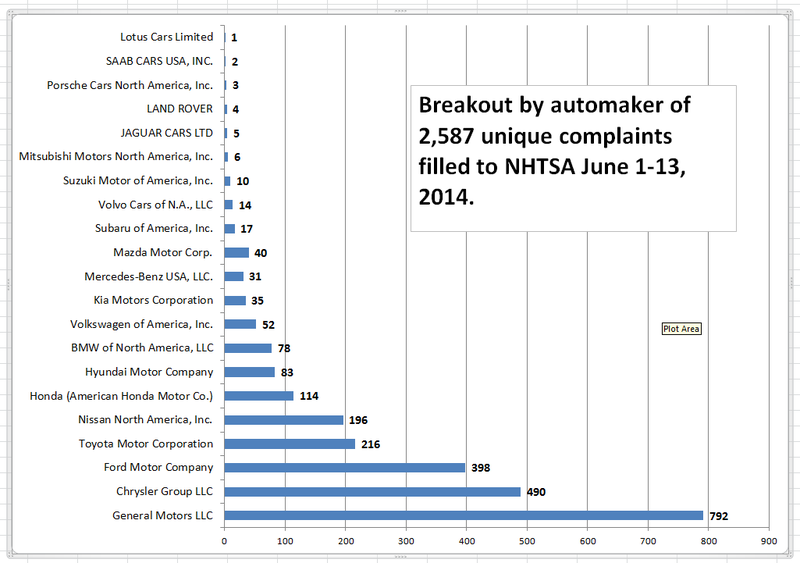Click the 'JAGUAR CARS LTD' axis label
Viewport: 800px width, 563px height.
tap(167, 133)
